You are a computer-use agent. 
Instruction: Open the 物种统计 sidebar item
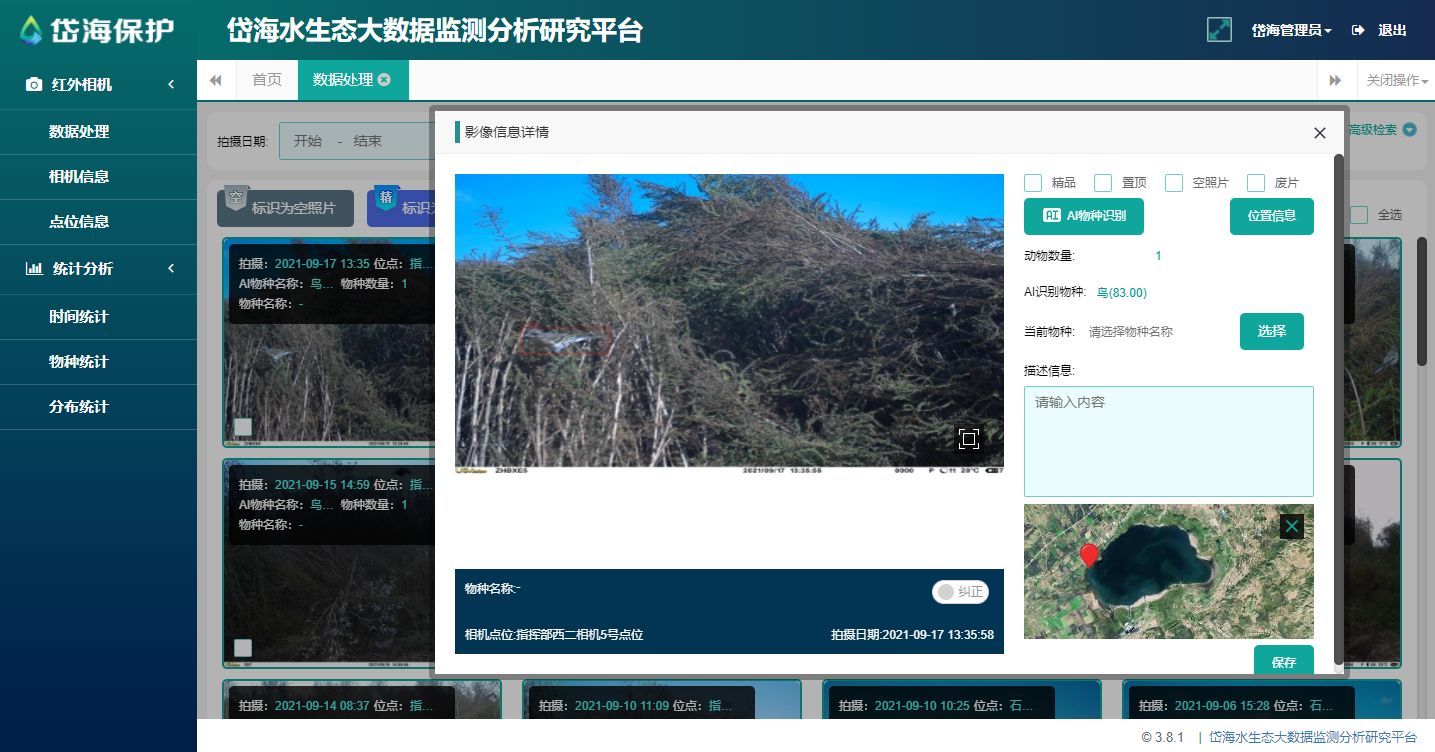[x=98, y=362]
